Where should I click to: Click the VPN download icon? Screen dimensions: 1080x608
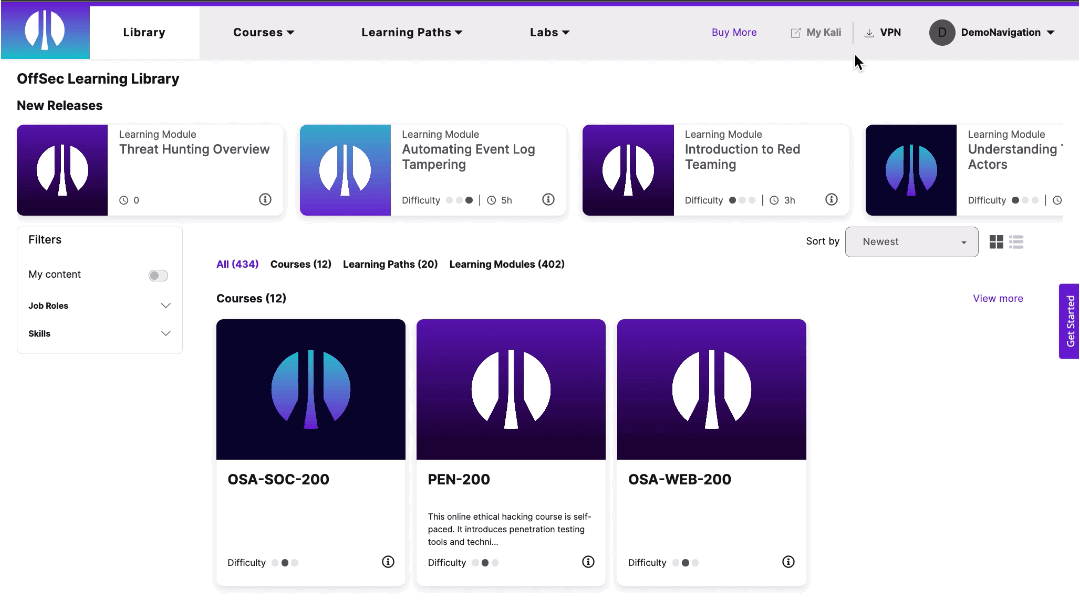point(869,33)
